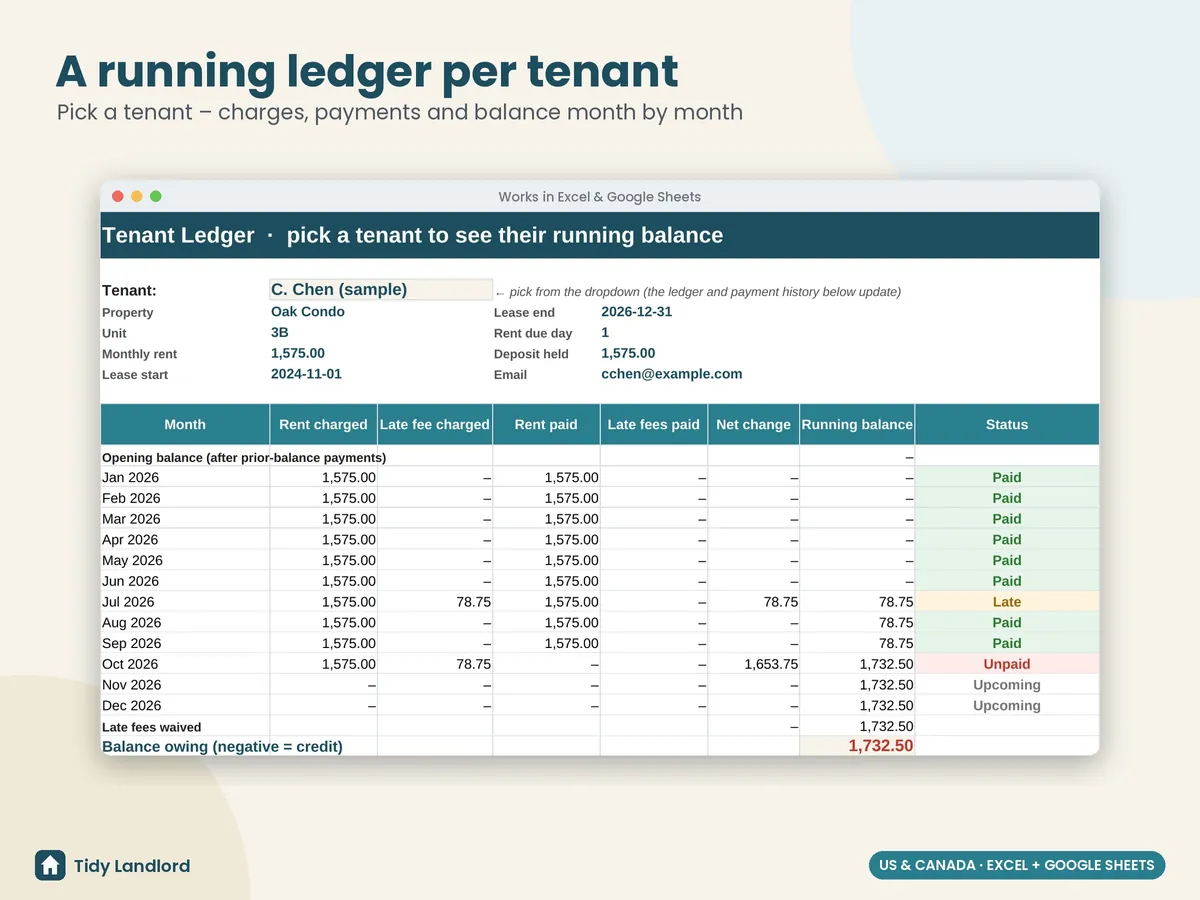Click the Oak Condo property value
This screenshot has height=900, width=1200.
(308, 312)
